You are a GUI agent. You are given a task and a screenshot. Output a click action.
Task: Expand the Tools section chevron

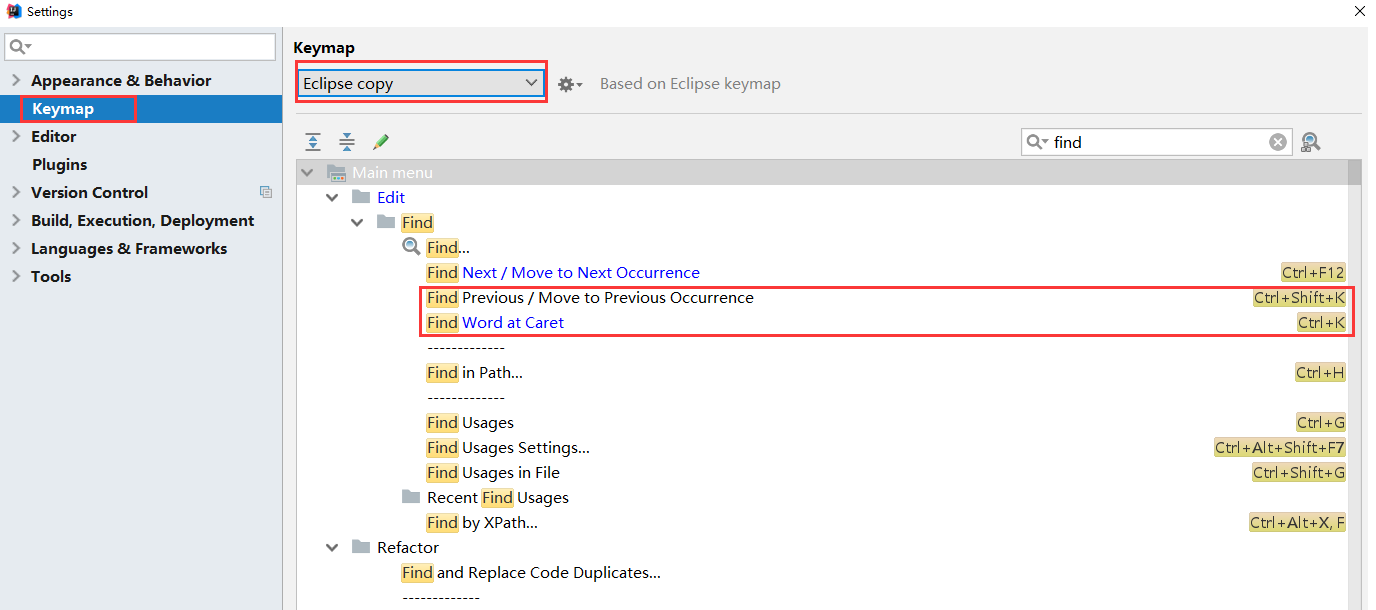16,276
